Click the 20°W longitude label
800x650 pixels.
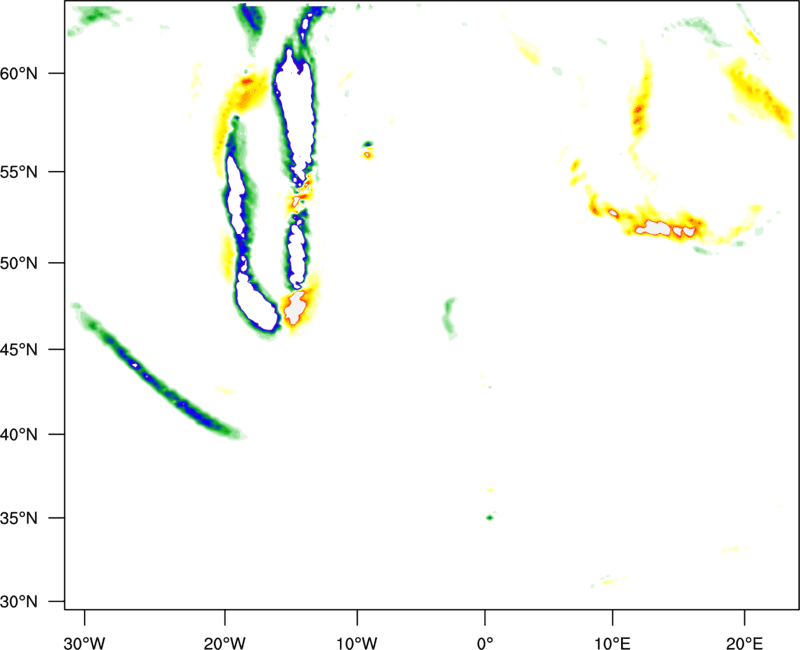click(x=225, y=643)
